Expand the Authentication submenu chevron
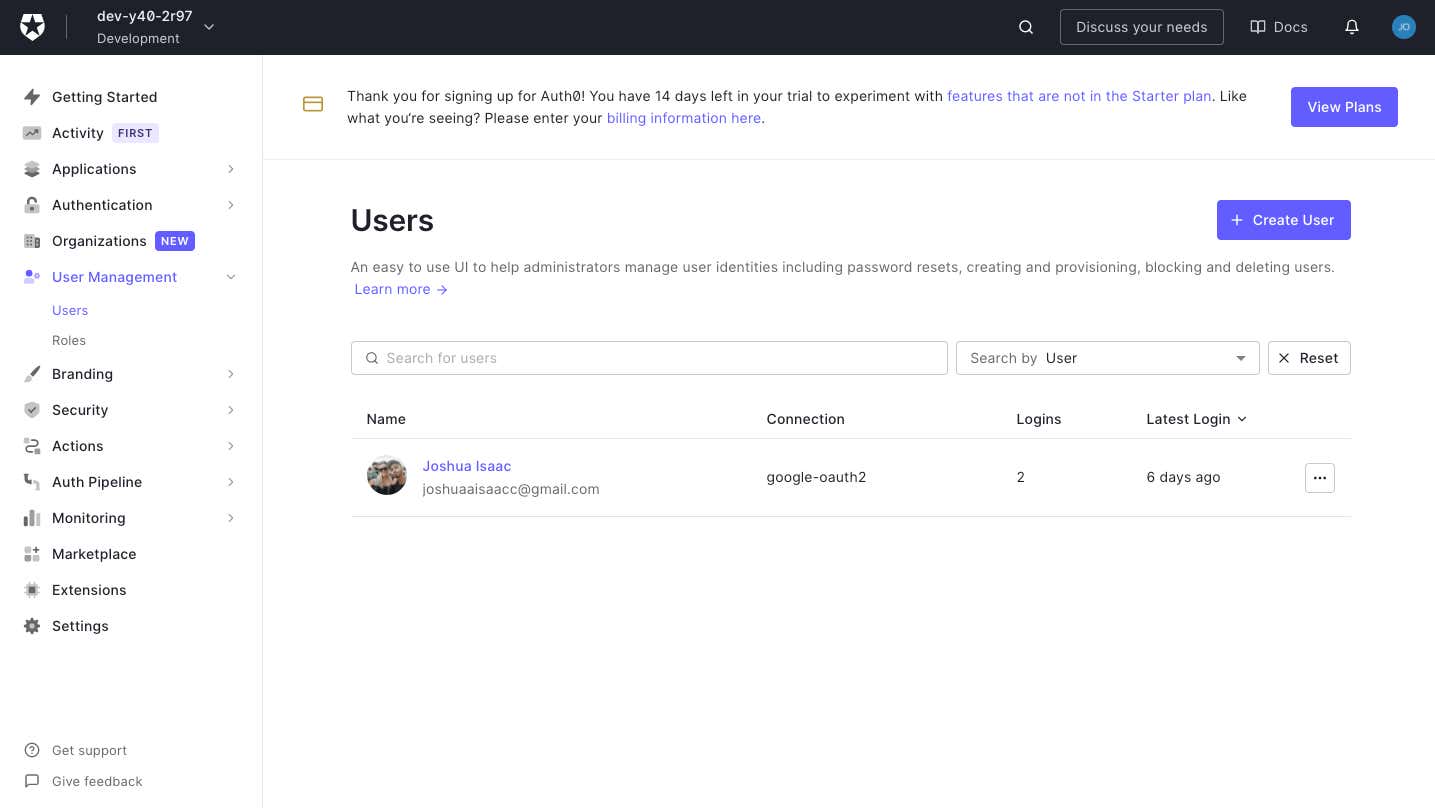1435x808 pixels. point(231,205)
